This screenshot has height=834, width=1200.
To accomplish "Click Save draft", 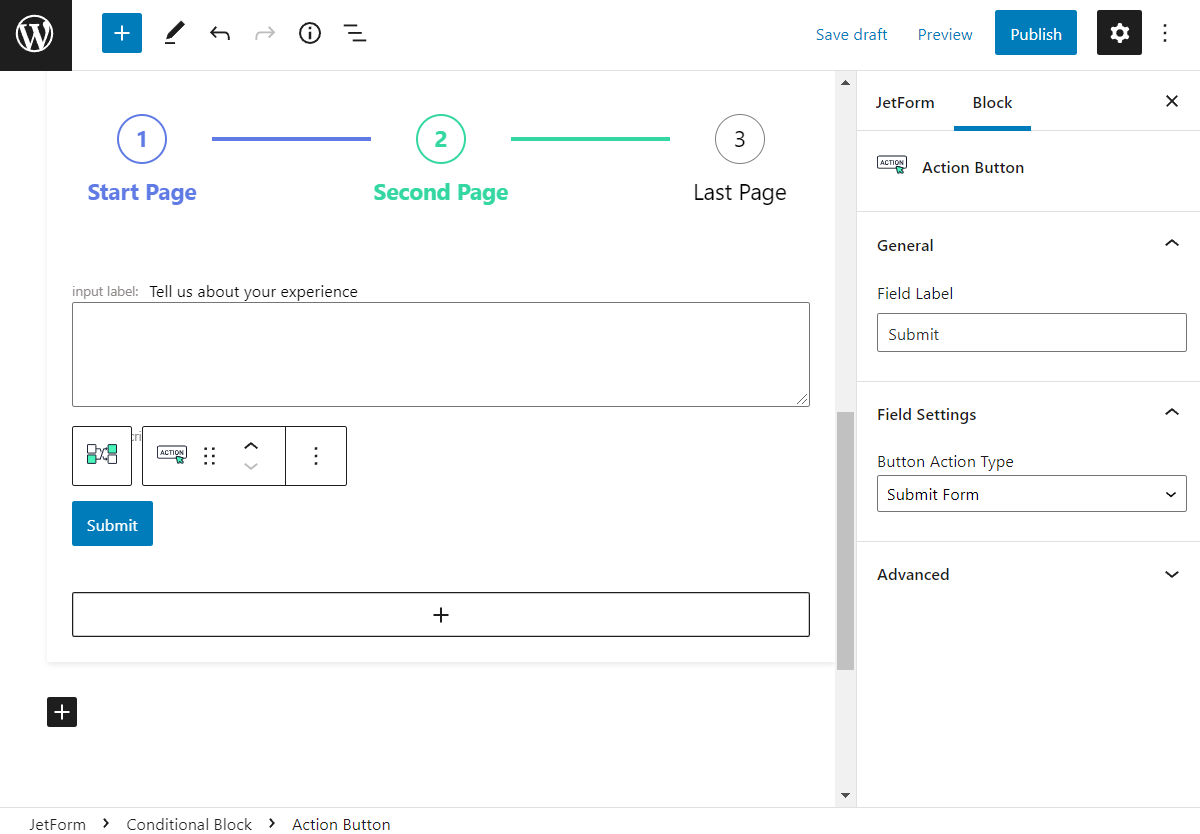I will [x=851, y=33].
